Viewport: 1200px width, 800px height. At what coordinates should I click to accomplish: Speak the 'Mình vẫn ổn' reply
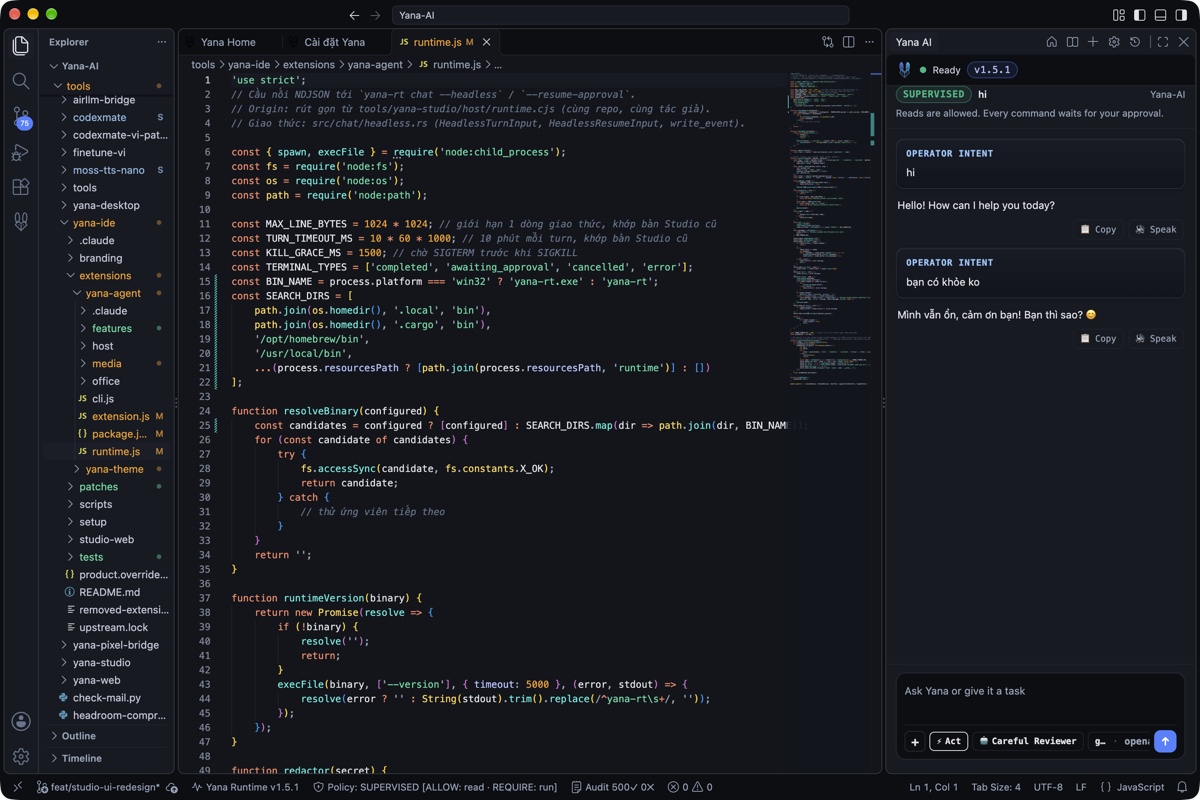pyautogui.click(x=1155, y=338)
